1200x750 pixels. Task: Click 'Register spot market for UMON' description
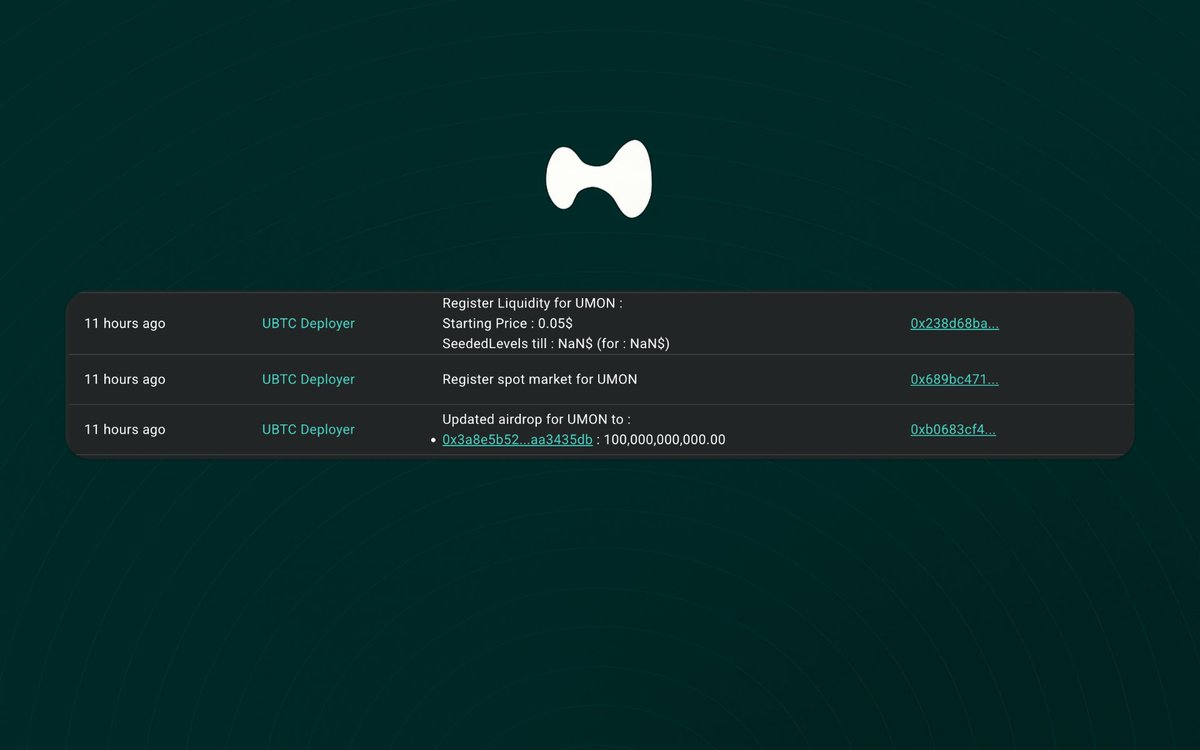539,379
